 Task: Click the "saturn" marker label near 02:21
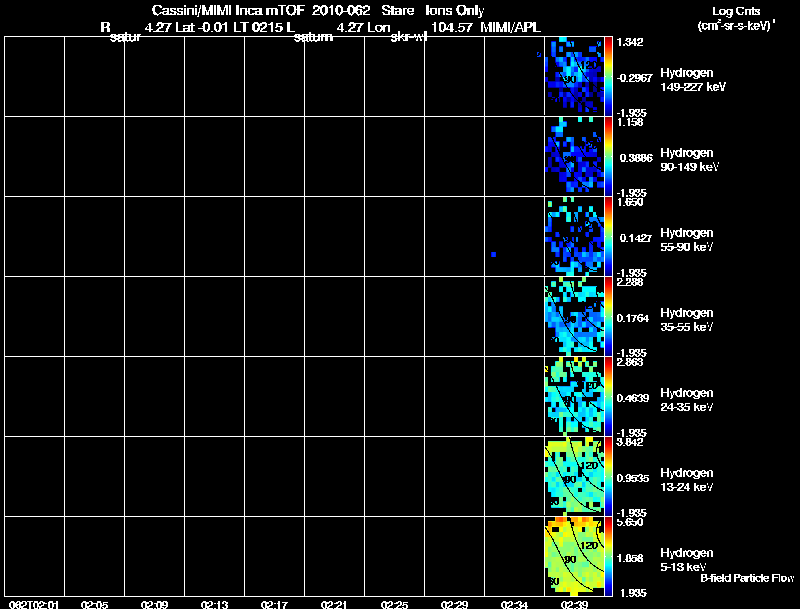(313, 37)
